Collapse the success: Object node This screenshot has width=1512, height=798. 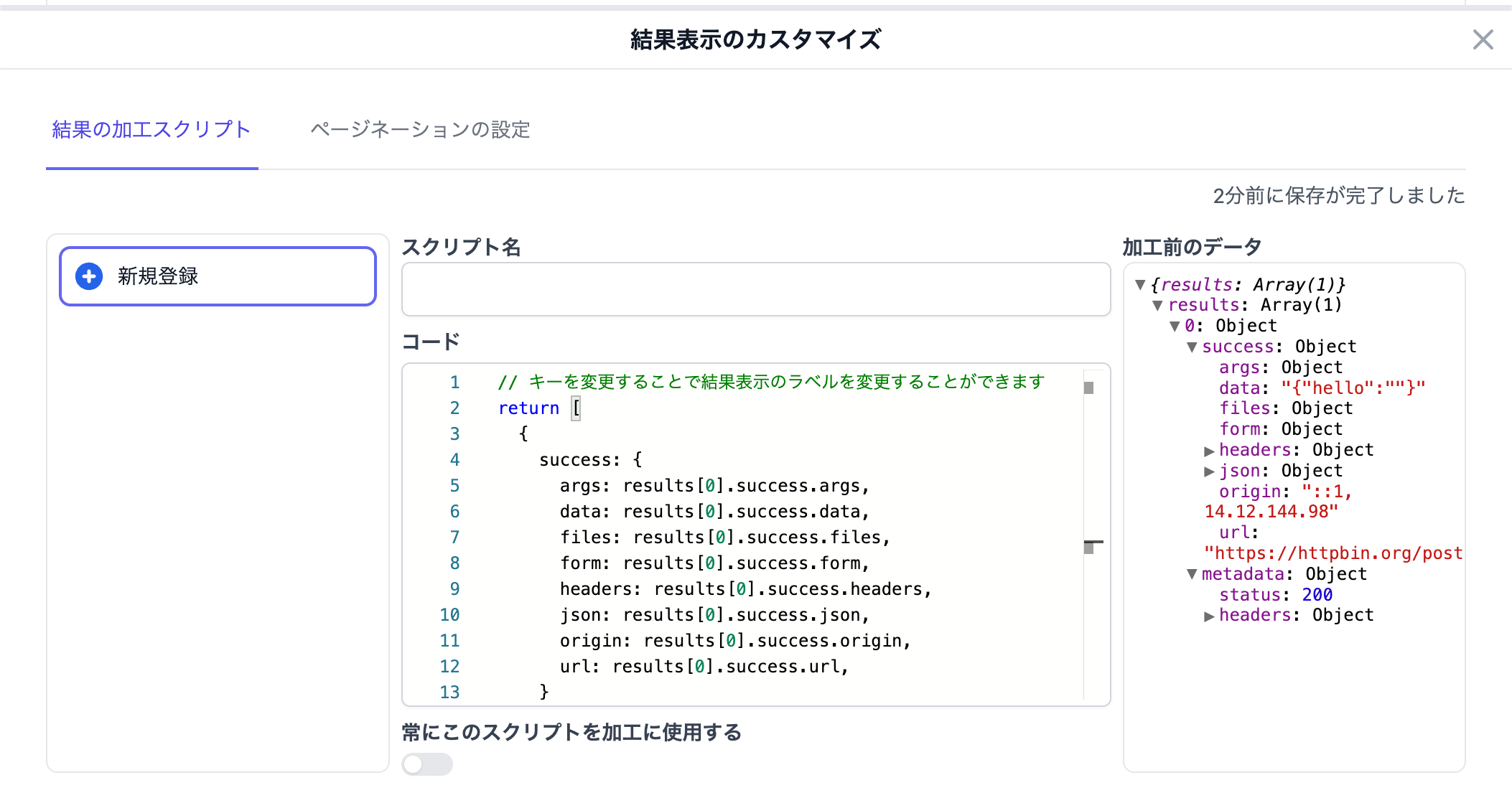1192,347
